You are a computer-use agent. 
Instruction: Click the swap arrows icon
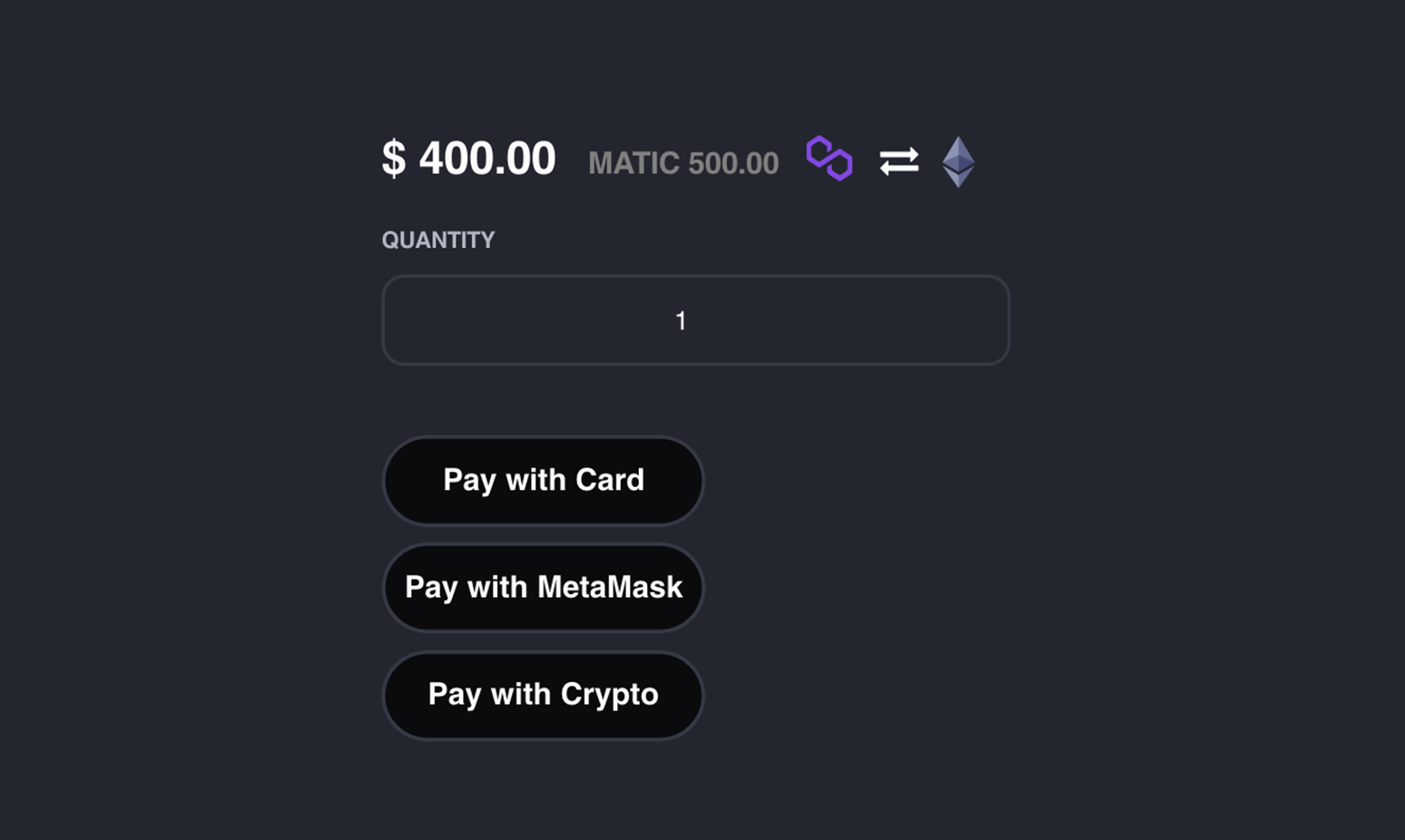coord(899,161)
